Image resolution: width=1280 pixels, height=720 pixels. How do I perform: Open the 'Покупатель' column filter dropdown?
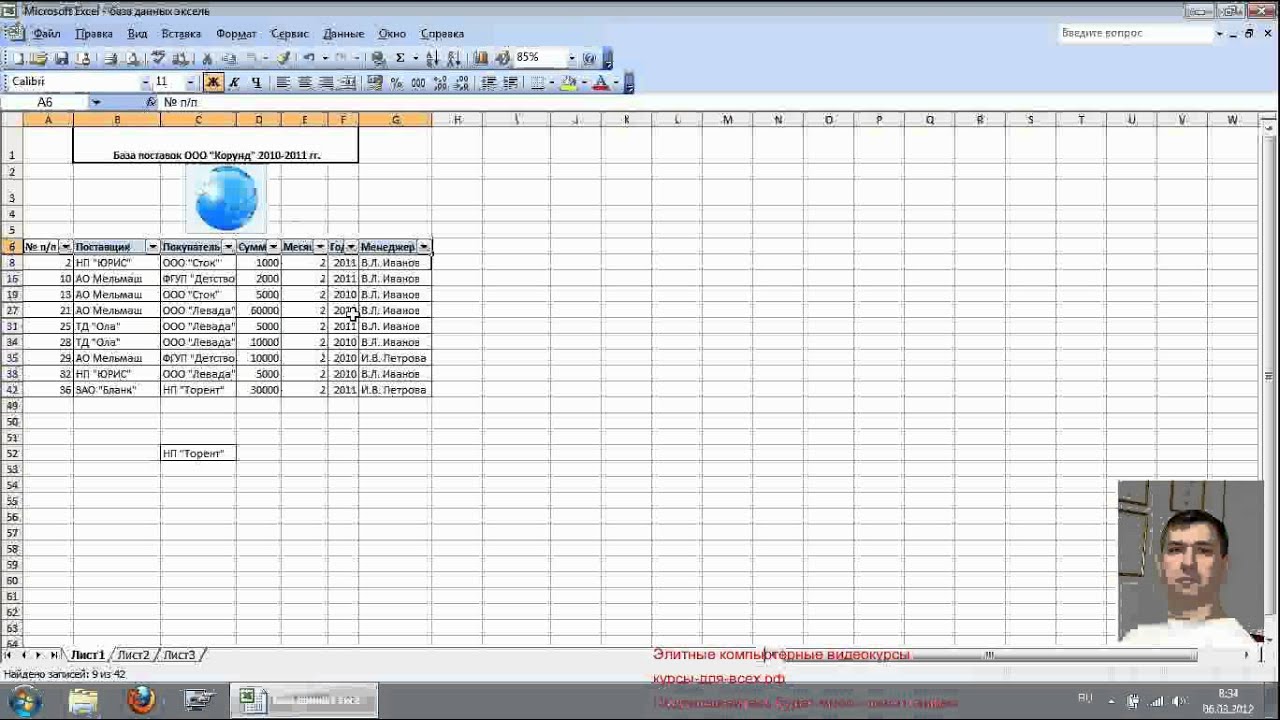tap(229, 247)
